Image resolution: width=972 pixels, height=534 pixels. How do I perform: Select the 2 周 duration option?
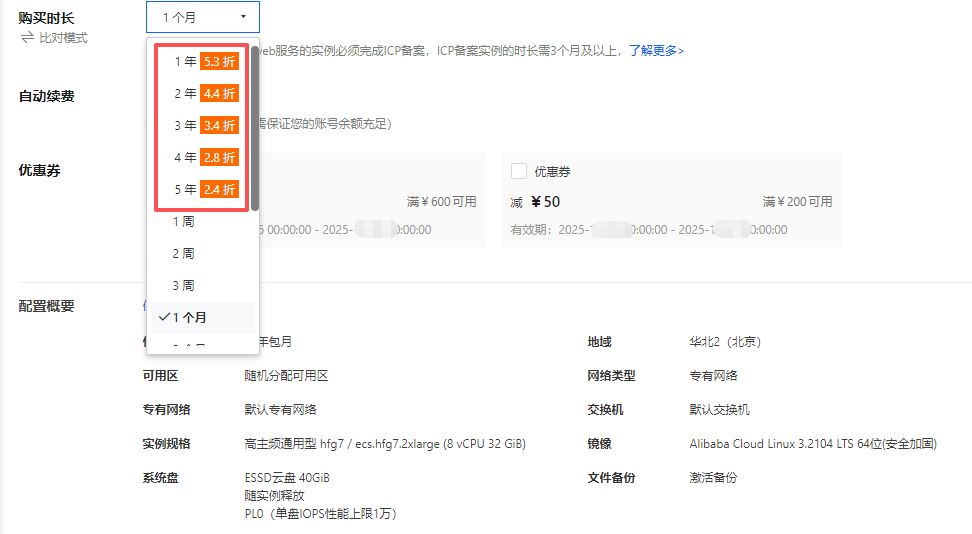pyautogui.click(x=183, y=254)
